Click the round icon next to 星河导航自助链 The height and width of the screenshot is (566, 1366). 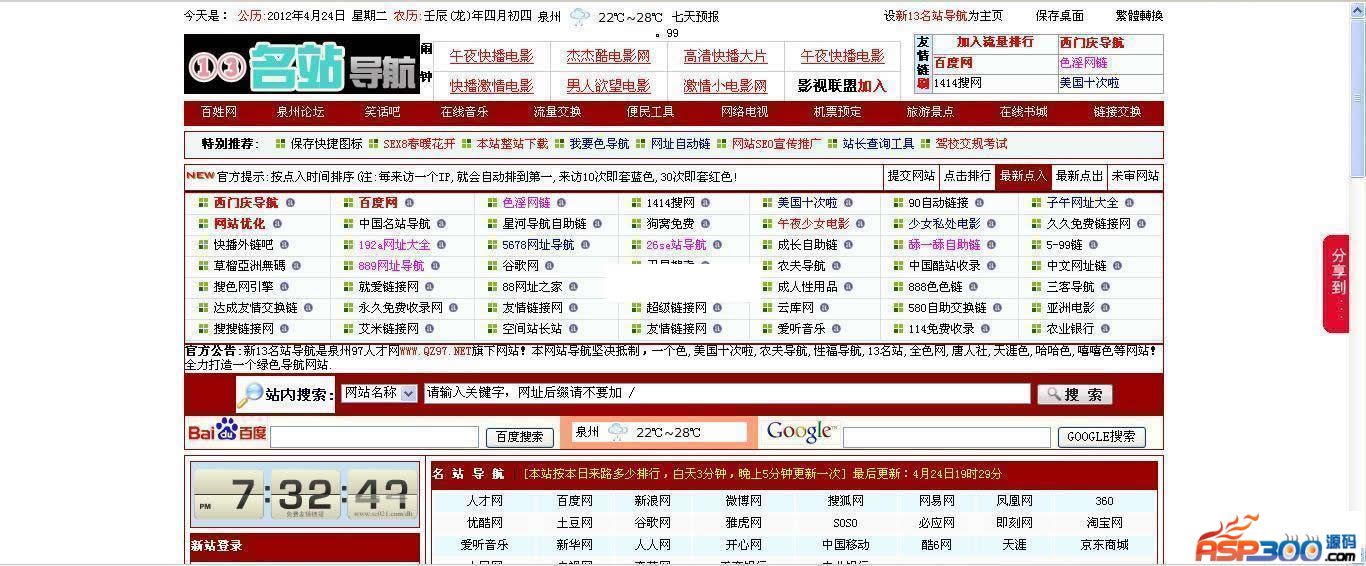tap(597, 224)
